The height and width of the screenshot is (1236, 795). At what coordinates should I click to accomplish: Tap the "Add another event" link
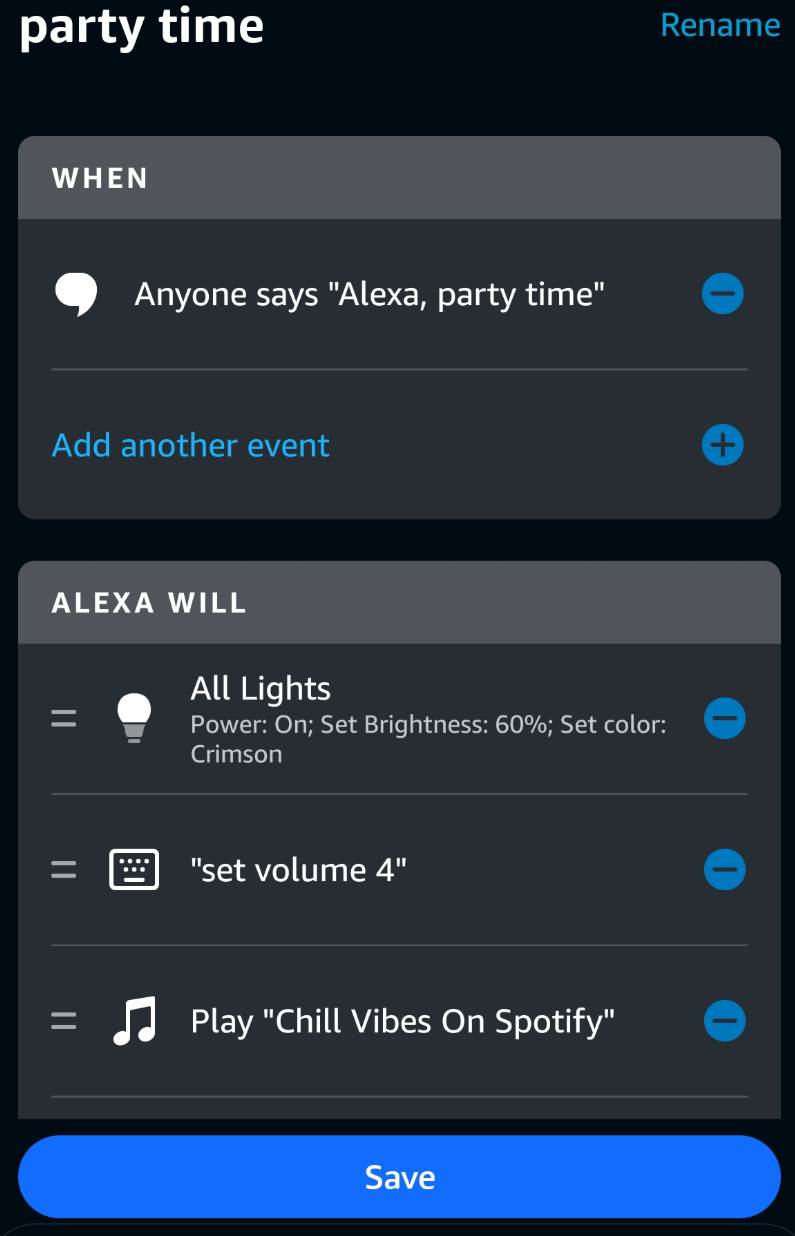click(191, 445)
